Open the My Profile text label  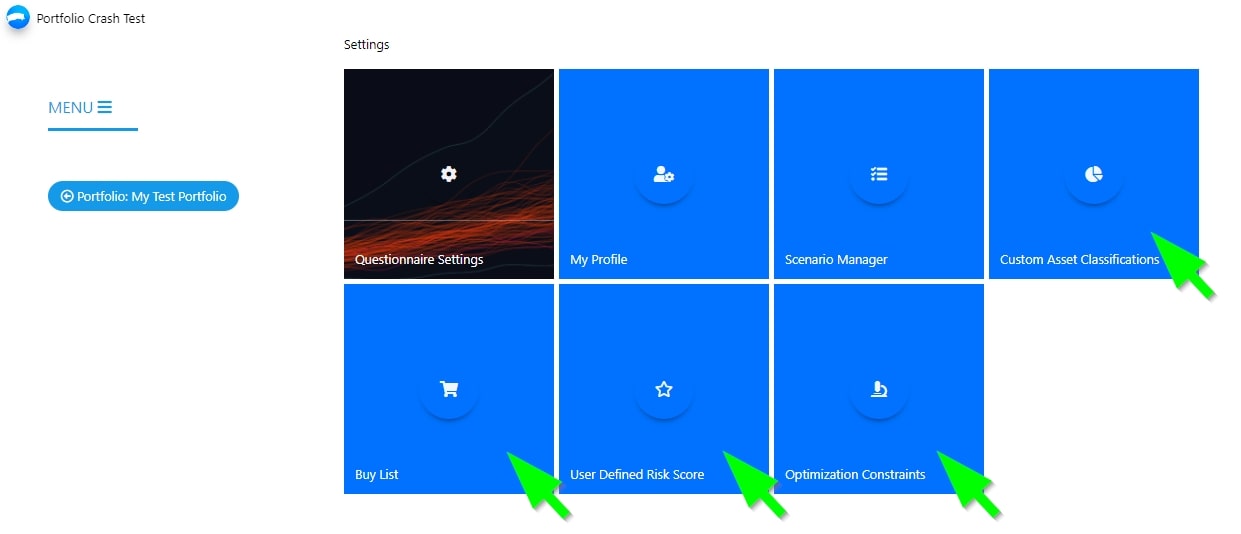click(x=598, y=260)
